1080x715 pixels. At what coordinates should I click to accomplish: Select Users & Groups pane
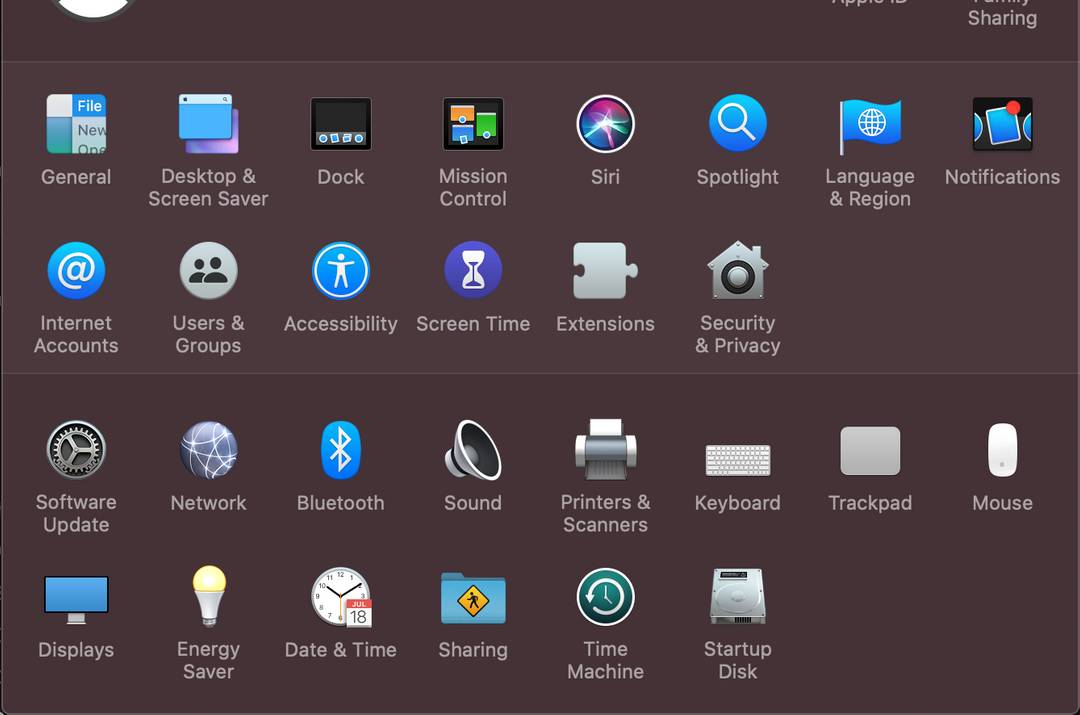pyautogui.click(x=208, y=270)
